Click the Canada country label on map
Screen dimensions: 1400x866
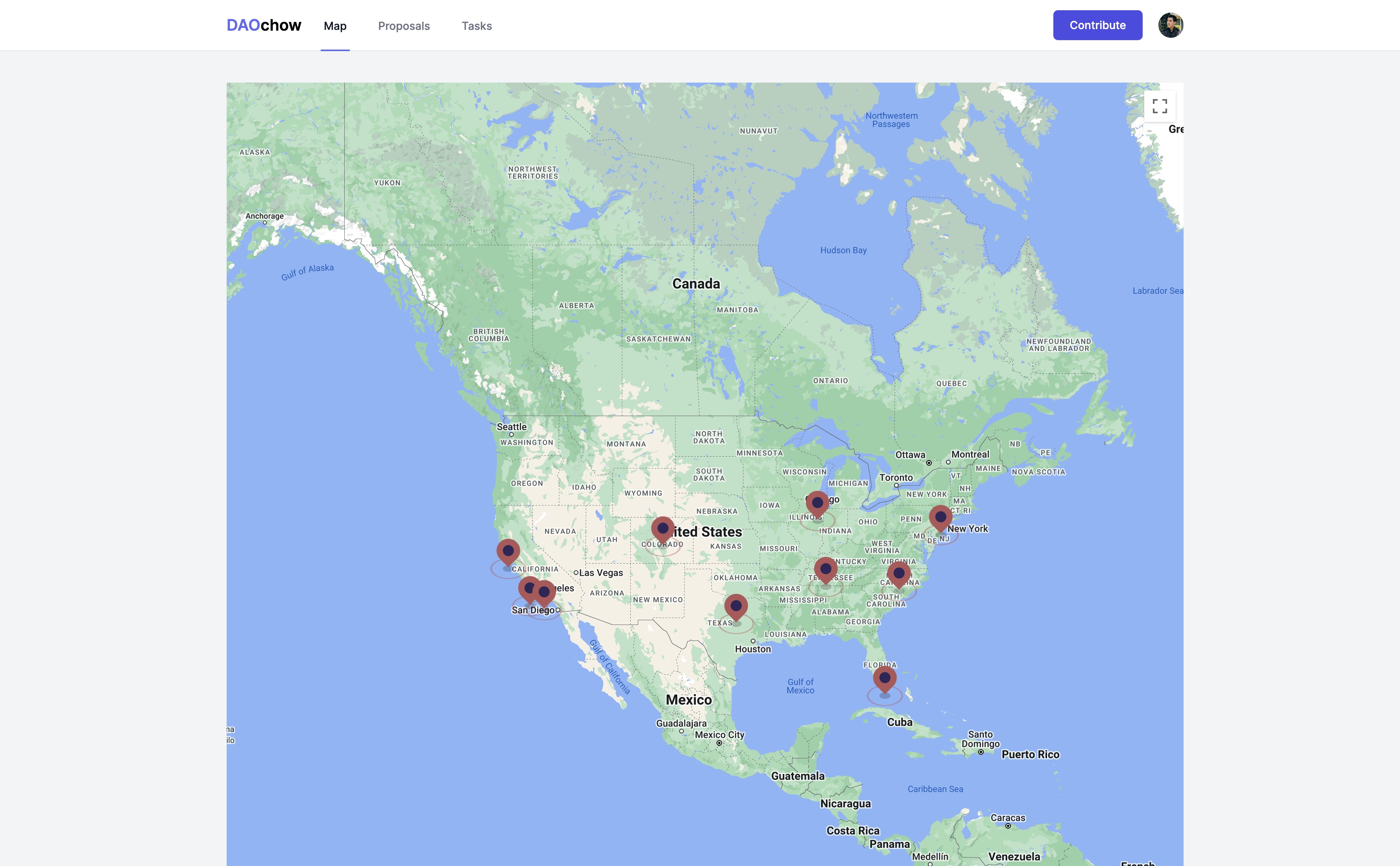click(696, 284)
